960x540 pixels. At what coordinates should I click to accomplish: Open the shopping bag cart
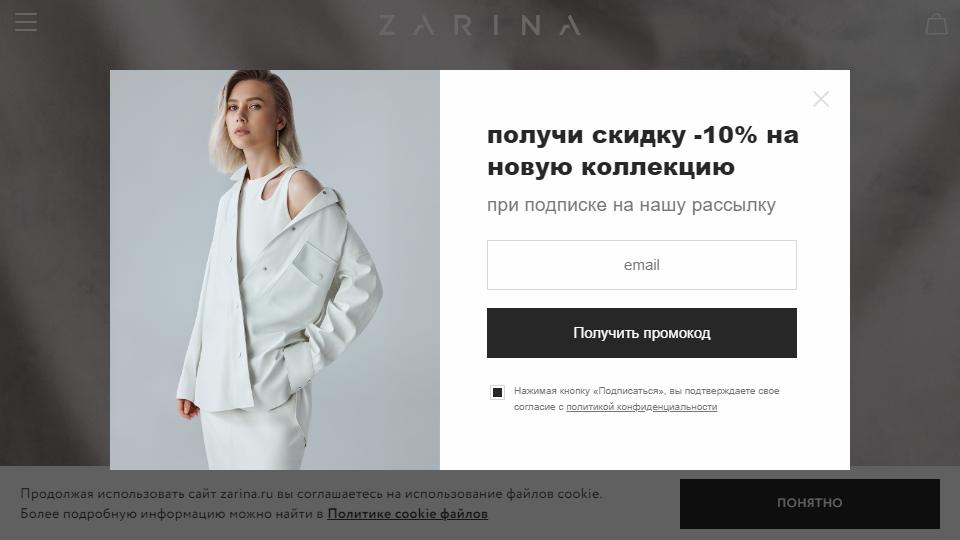point(936,24)
